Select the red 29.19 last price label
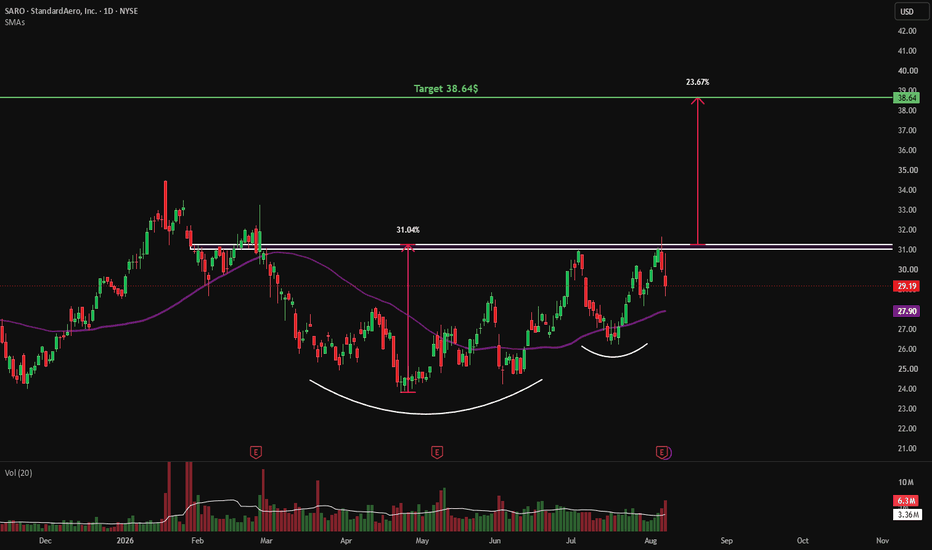This screenshot has width=932, height=550. coord(907,287)
